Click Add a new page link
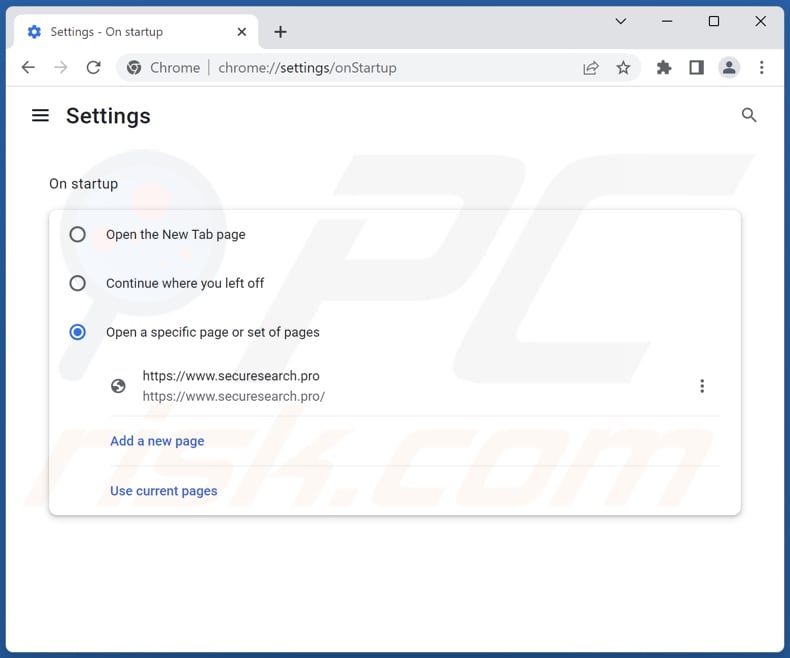 (157, 441)
